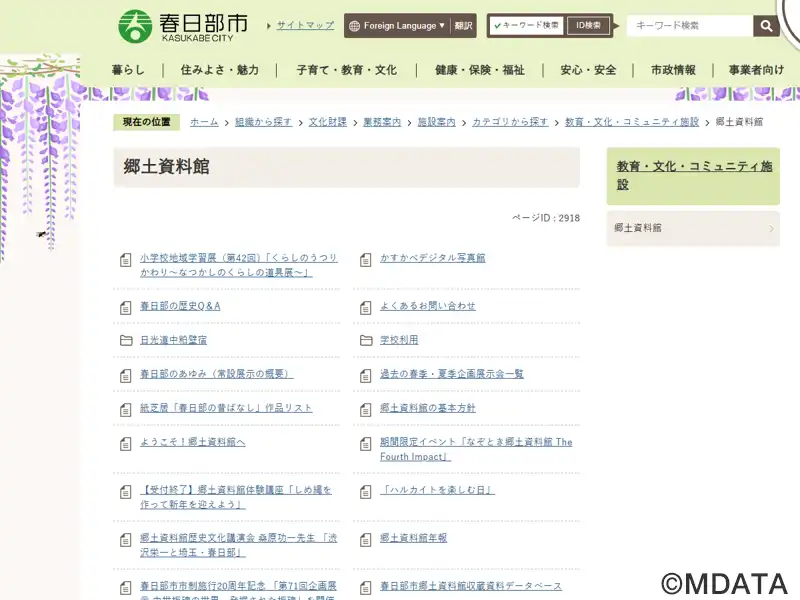Click document icon beside ようこそ！郷土資料館へ
800x600 pixels.
click(126, 444)
